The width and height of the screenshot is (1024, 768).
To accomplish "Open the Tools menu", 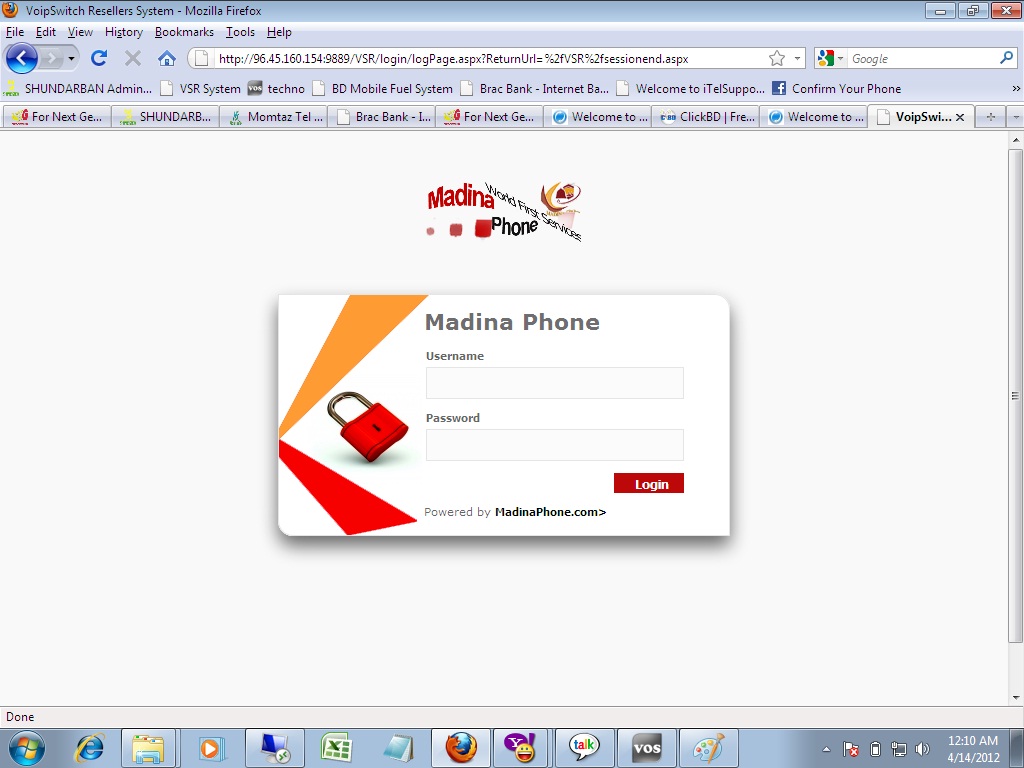I will (x=240, y=32).
